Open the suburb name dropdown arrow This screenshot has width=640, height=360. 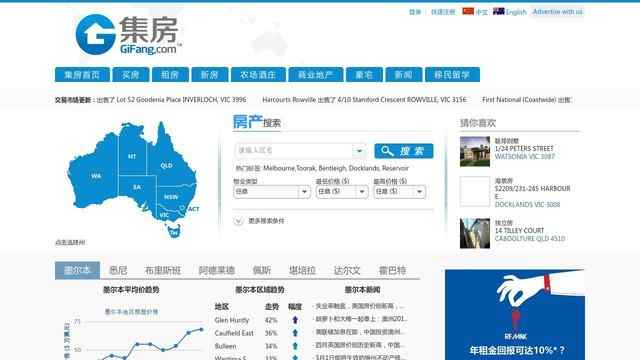tap(359, 151)
